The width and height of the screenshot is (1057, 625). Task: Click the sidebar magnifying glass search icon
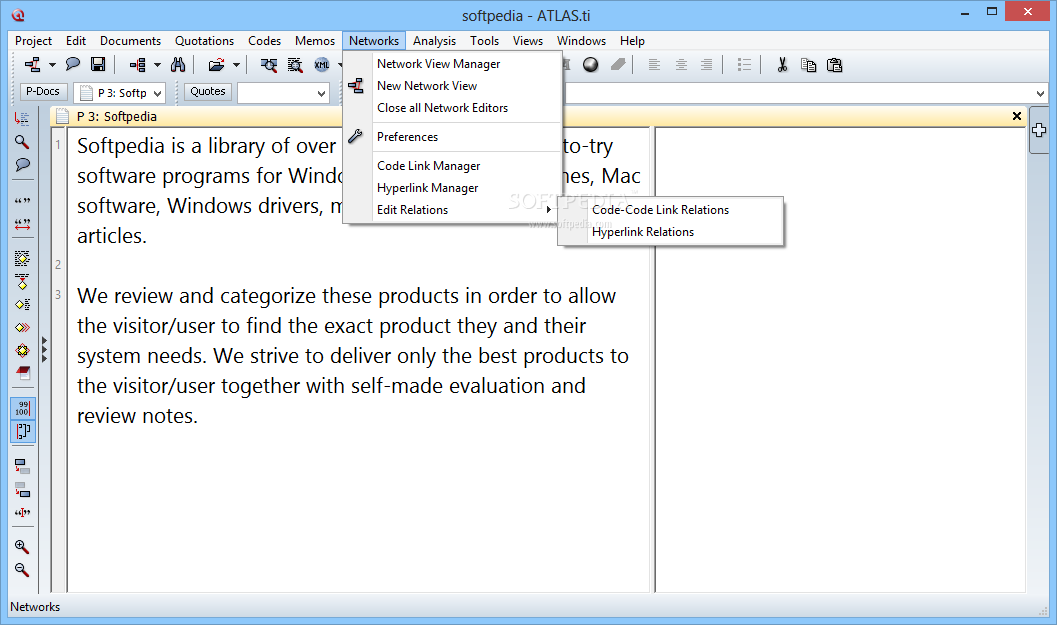coord(22,142)
